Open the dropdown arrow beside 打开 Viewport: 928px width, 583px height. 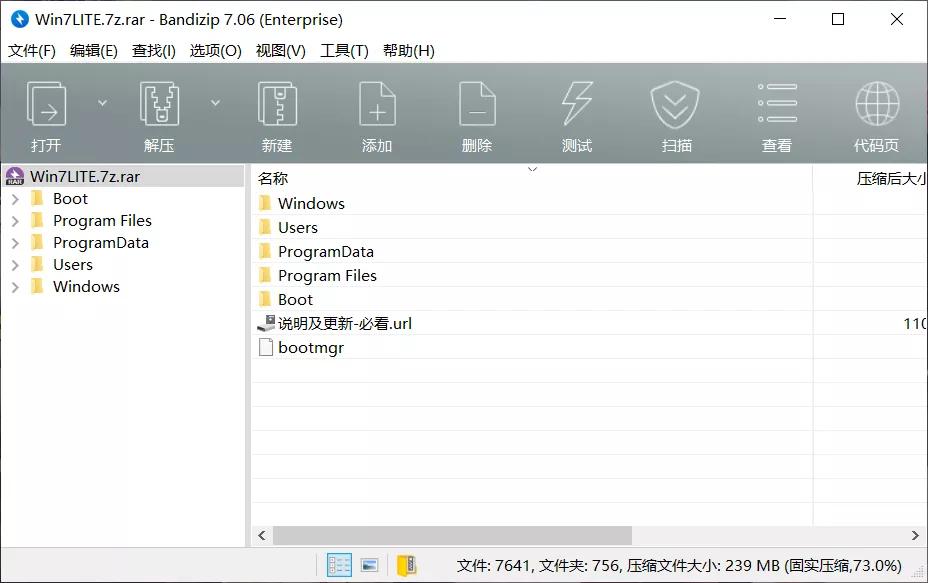[103, 101]
